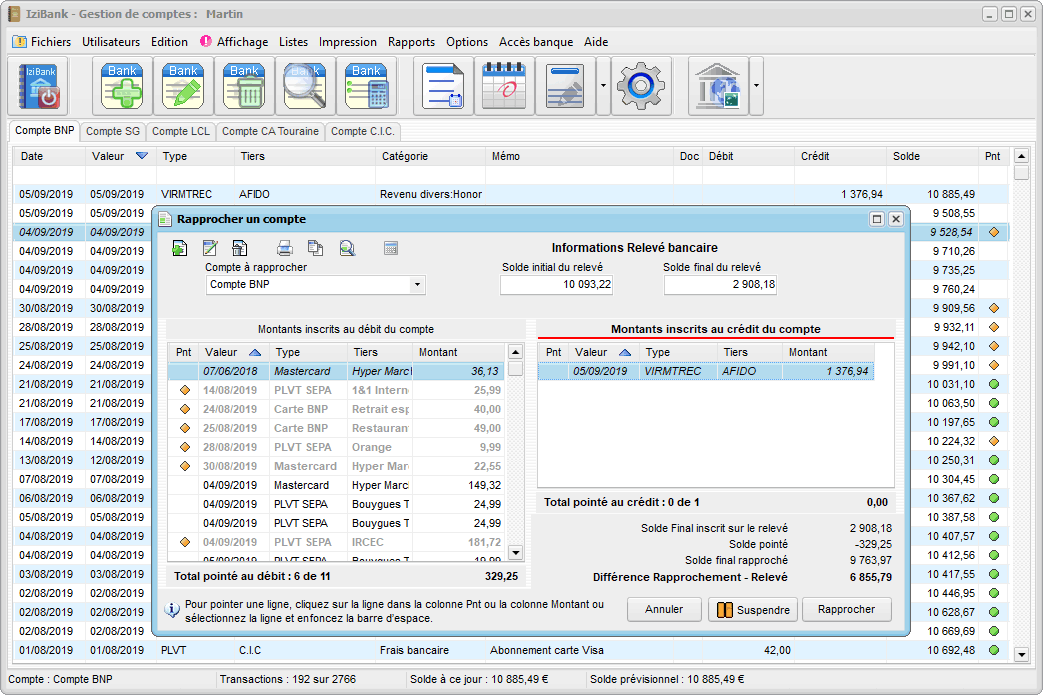This screenshot has width=1043, height=695.
Task: Click the print icon in reconcile dialog
Action: click(x=284, y=248)
